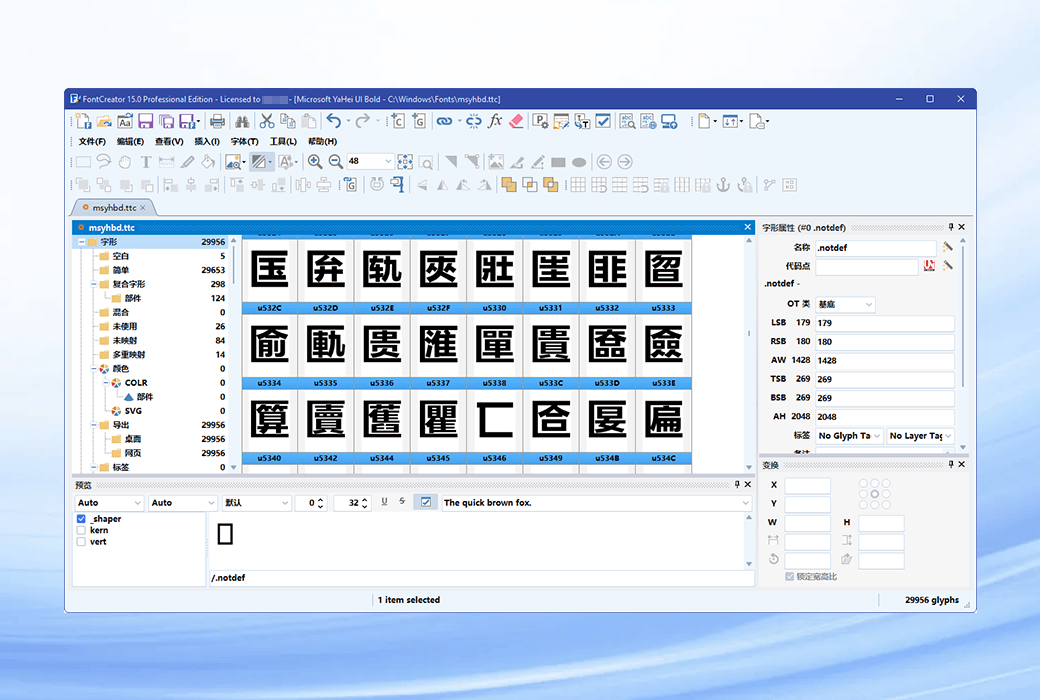Open the No Layer Tag dropdown
Viewport: 1040px width, 700px height.
pos(948,436)
